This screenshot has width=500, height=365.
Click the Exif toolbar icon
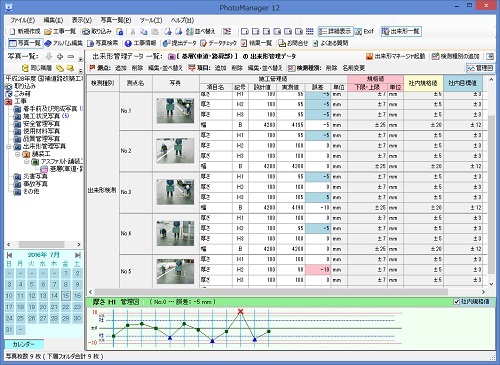pos(359,31)
